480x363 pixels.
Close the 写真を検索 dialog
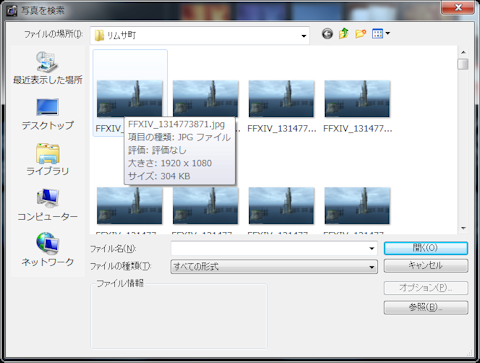click(x=458, y=7)
